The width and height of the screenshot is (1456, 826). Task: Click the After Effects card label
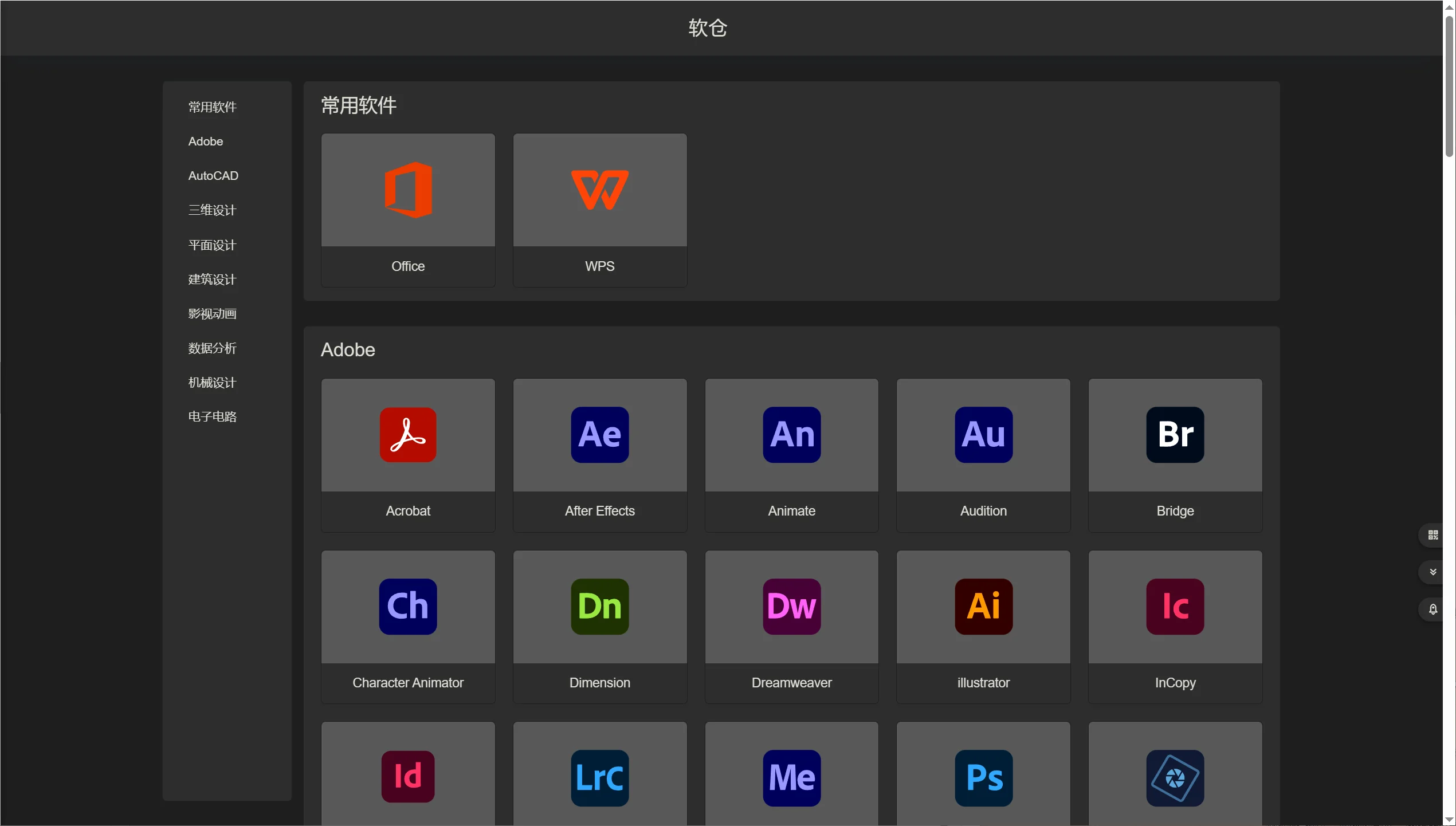(600, 511)
